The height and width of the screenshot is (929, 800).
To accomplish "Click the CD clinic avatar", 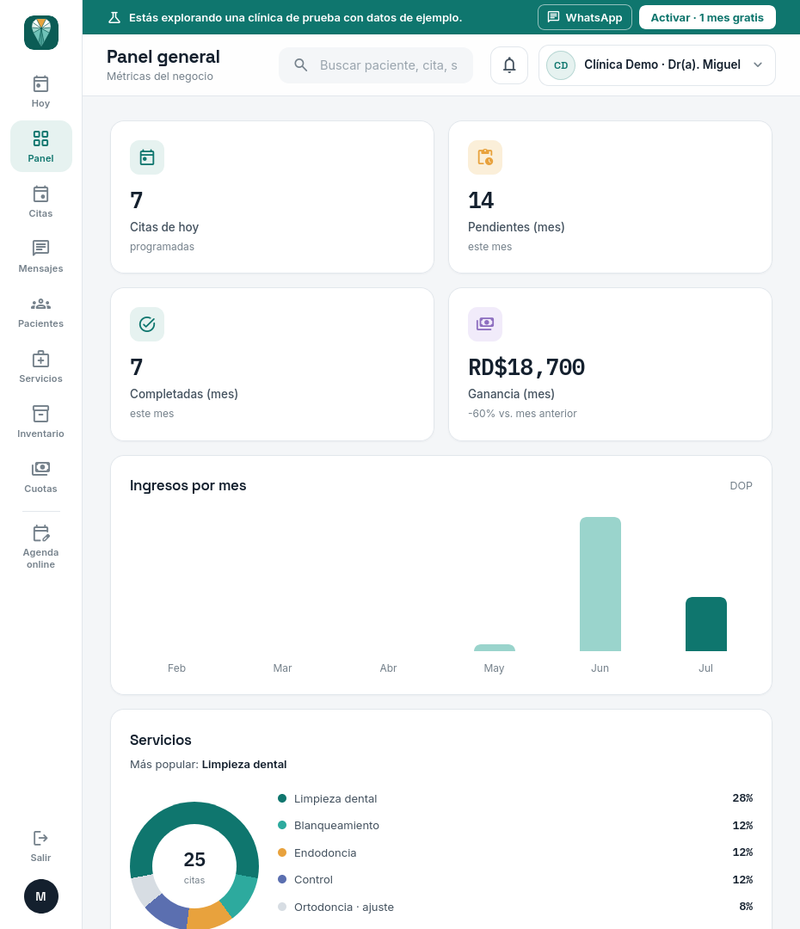I will pos(561,65).
